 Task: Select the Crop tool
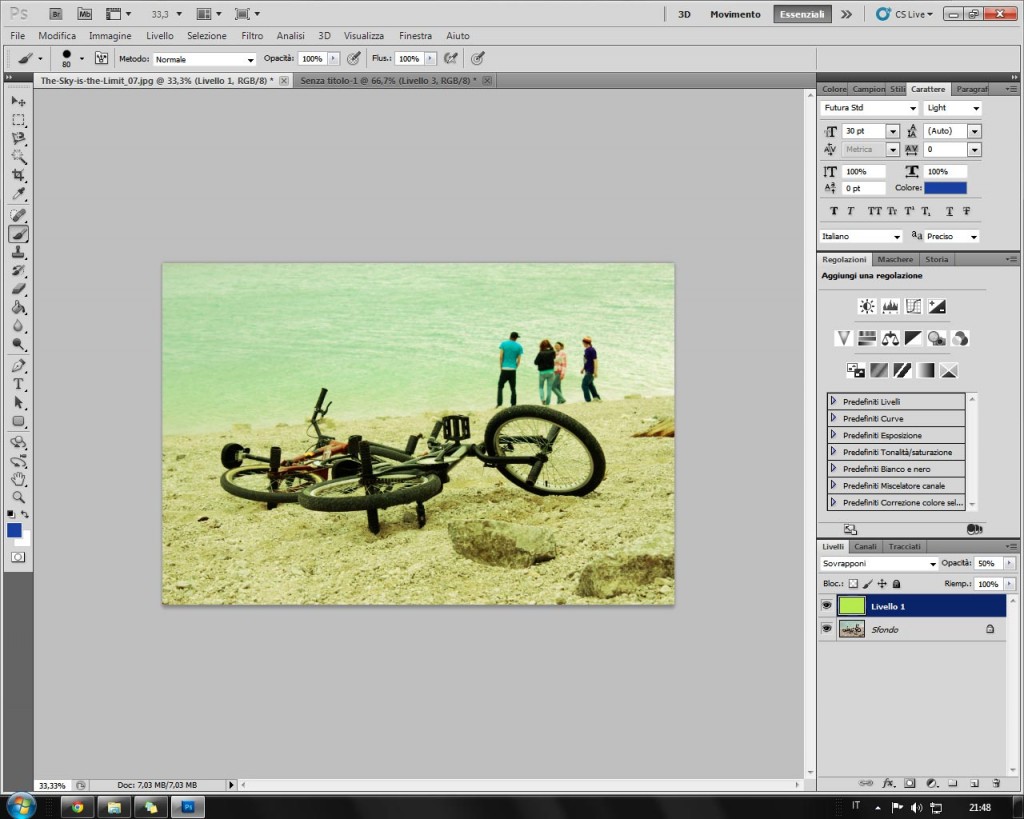[18, 175]
